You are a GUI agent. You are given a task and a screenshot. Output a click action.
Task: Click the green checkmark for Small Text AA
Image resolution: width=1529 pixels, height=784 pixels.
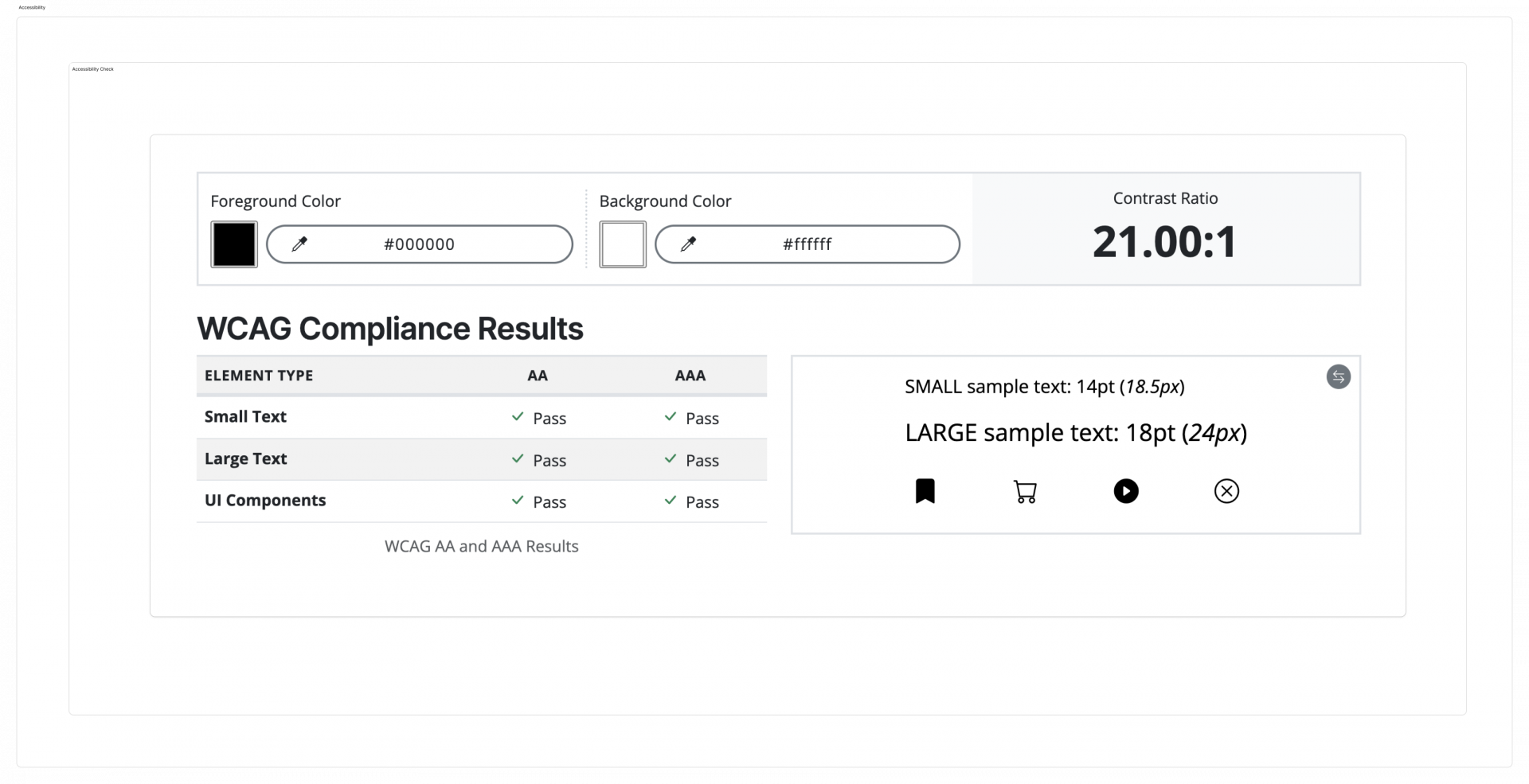[518, 416]
